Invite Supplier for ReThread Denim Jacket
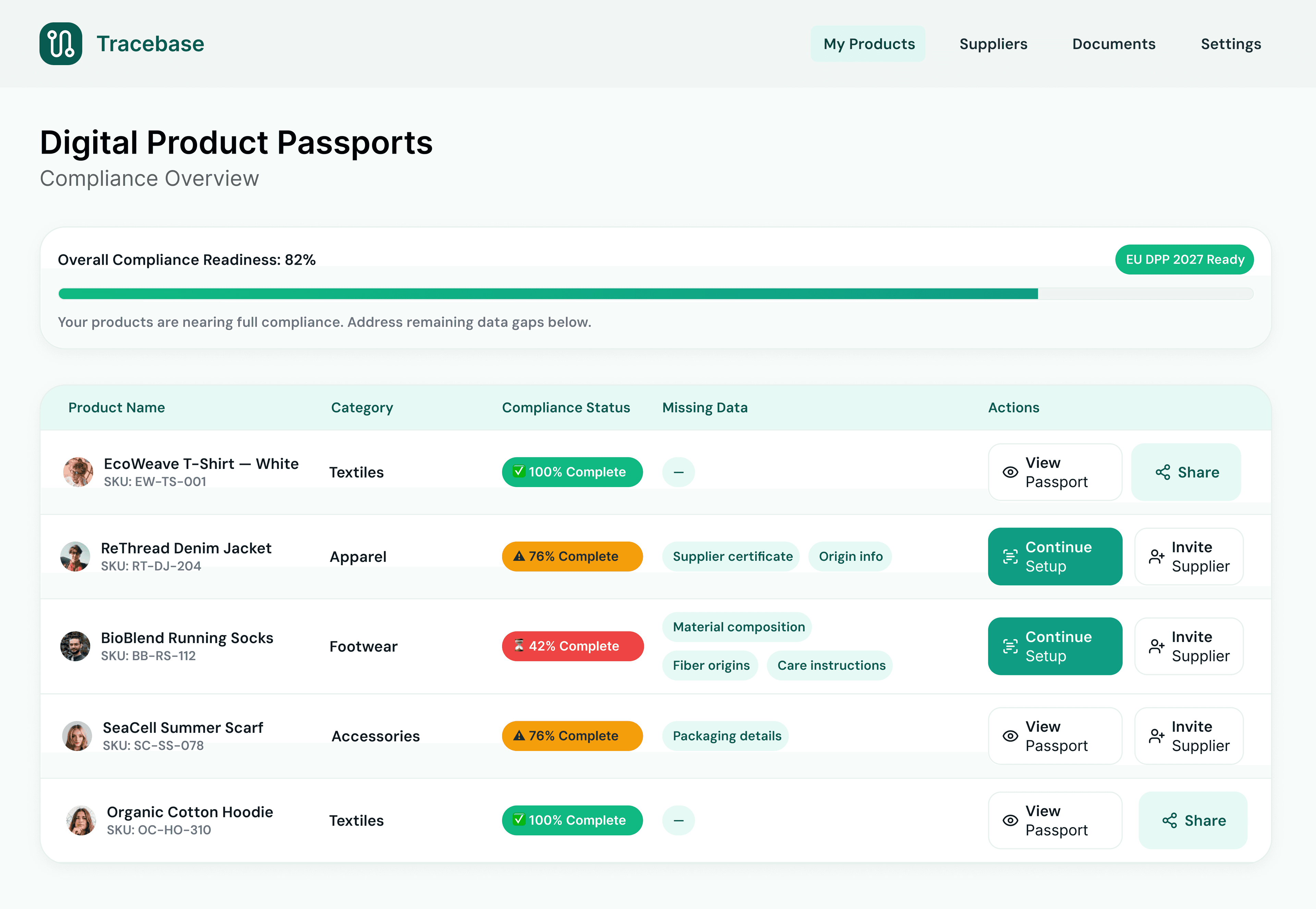Viewport: 1316px width, 909px height. click(1189, 556)
